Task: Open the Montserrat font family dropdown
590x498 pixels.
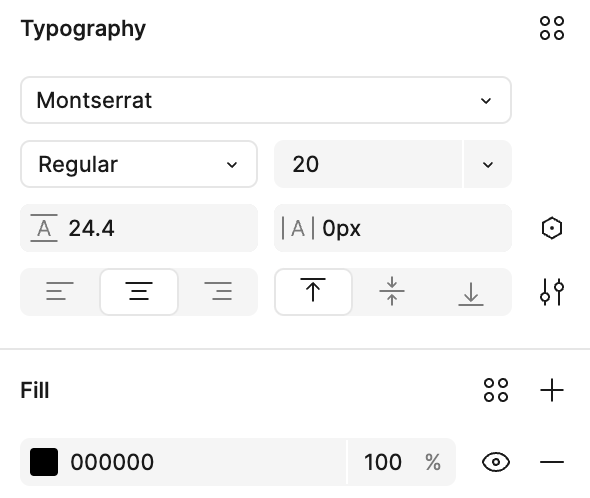Action: click(266, 100)
